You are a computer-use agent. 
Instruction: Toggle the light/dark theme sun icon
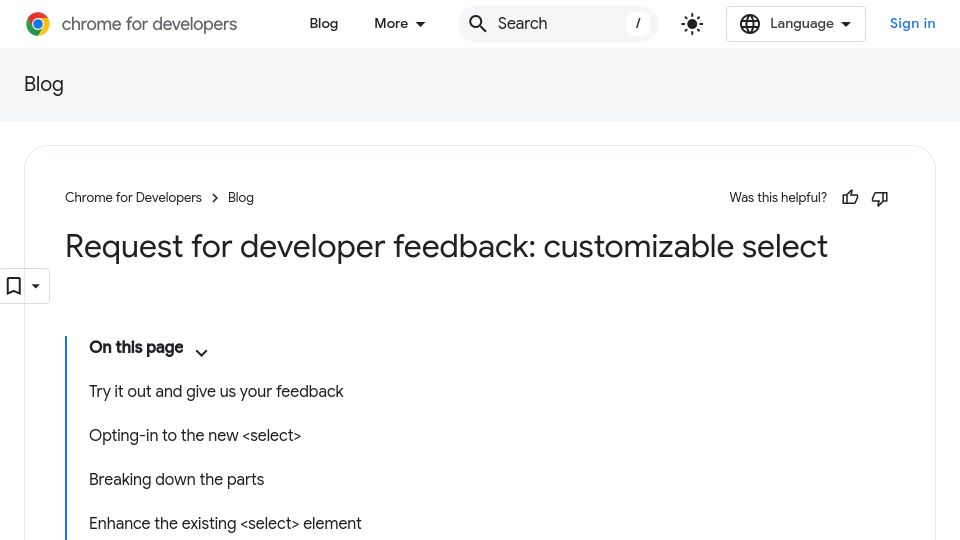(692, 24)
